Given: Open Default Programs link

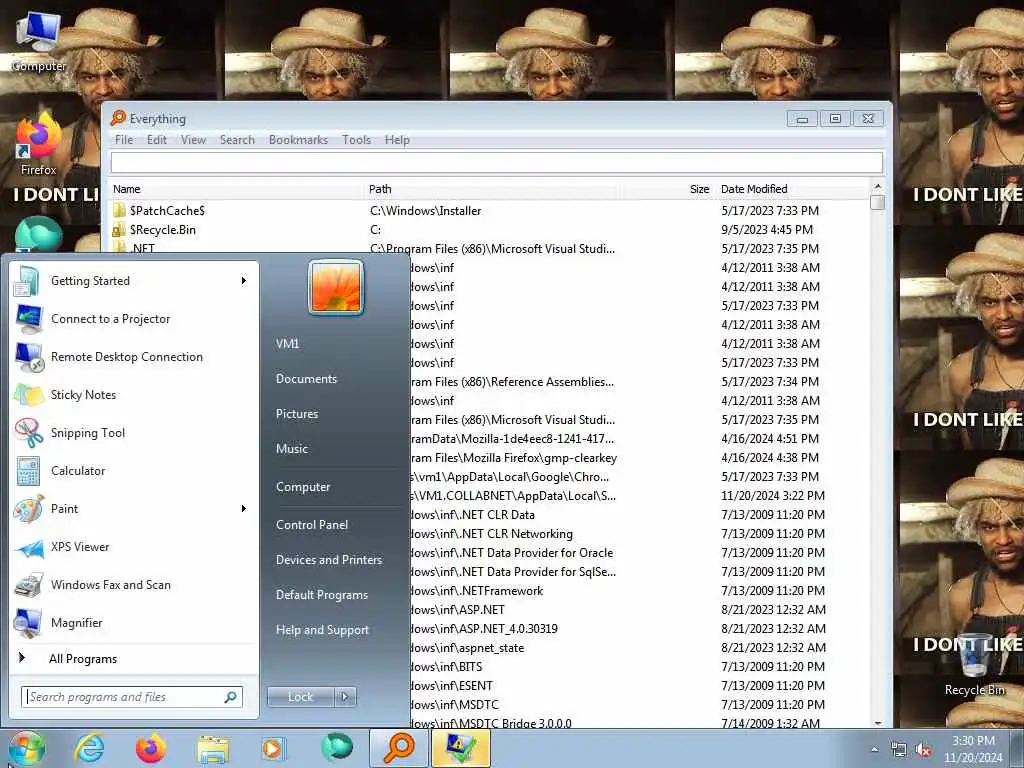Looking at the screenshot, I should point(322,595).
